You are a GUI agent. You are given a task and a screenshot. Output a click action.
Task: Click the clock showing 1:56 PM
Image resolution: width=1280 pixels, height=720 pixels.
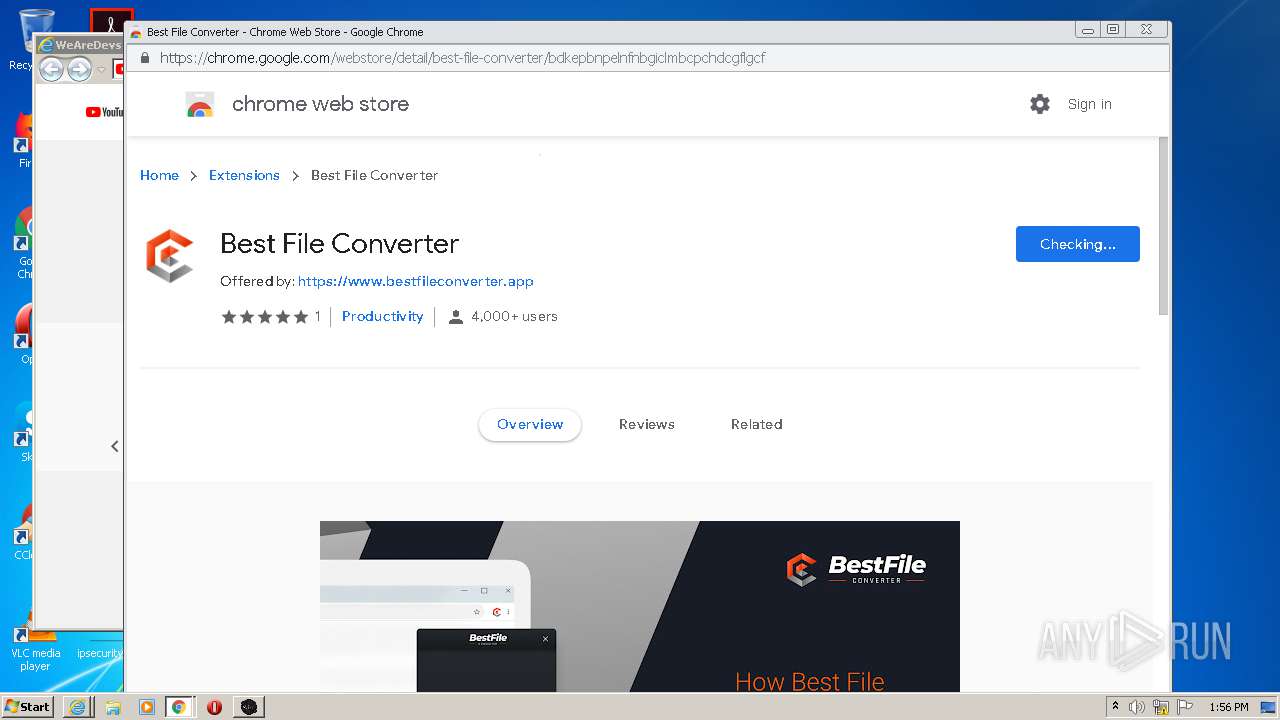1228,707
